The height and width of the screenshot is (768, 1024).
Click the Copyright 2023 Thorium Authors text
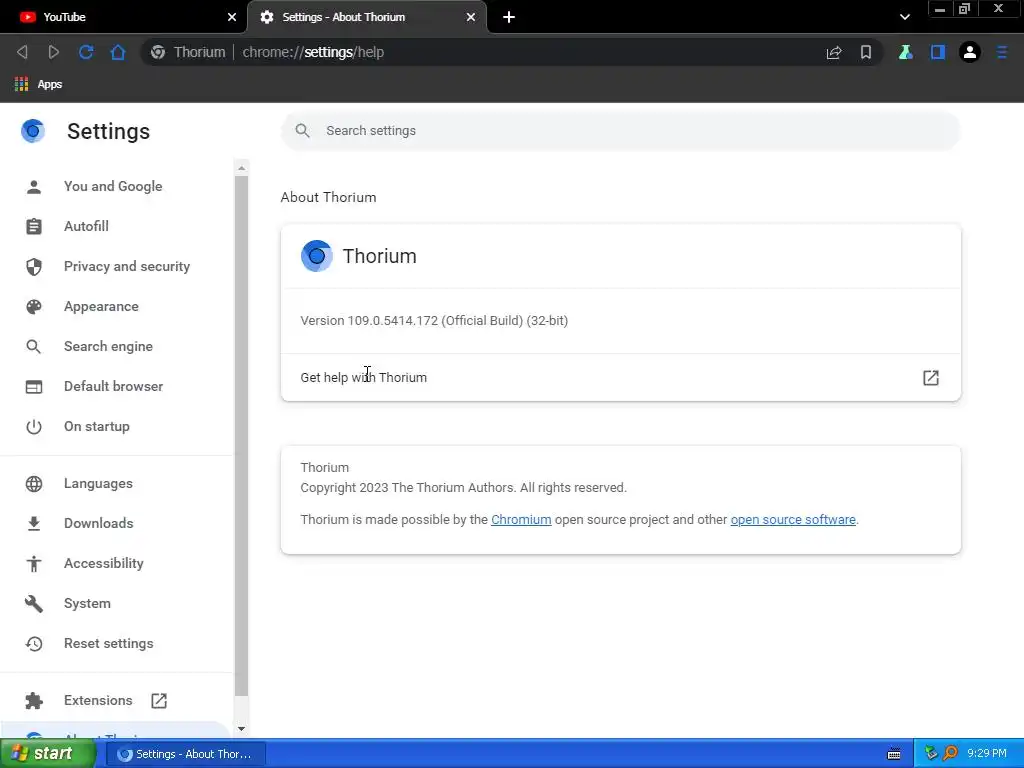click(x=464, y=488)
